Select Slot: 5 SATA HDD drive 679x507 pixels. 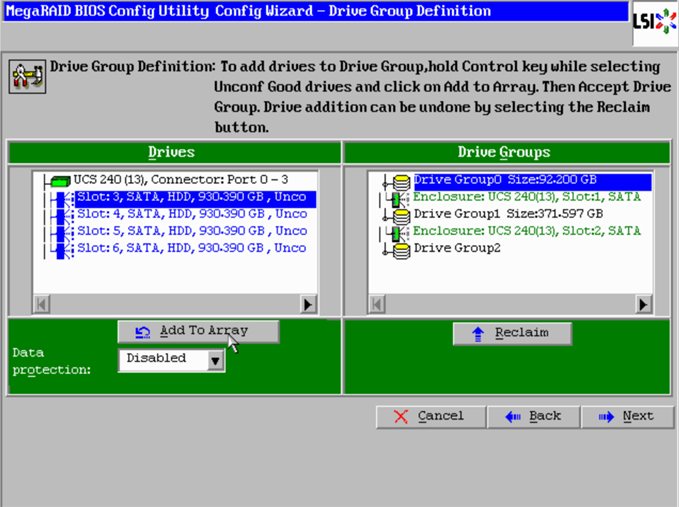click(x=191, y=231)
